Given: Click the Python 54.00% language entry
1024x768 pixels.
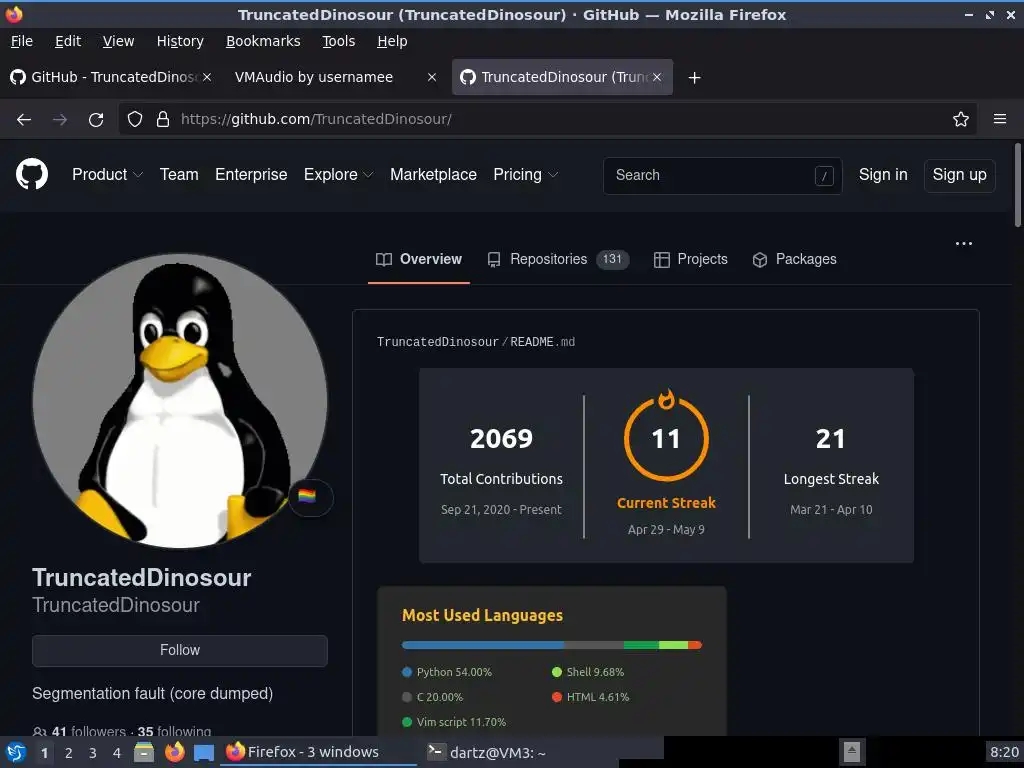Looking at the screenshot, I should (447, 672).
